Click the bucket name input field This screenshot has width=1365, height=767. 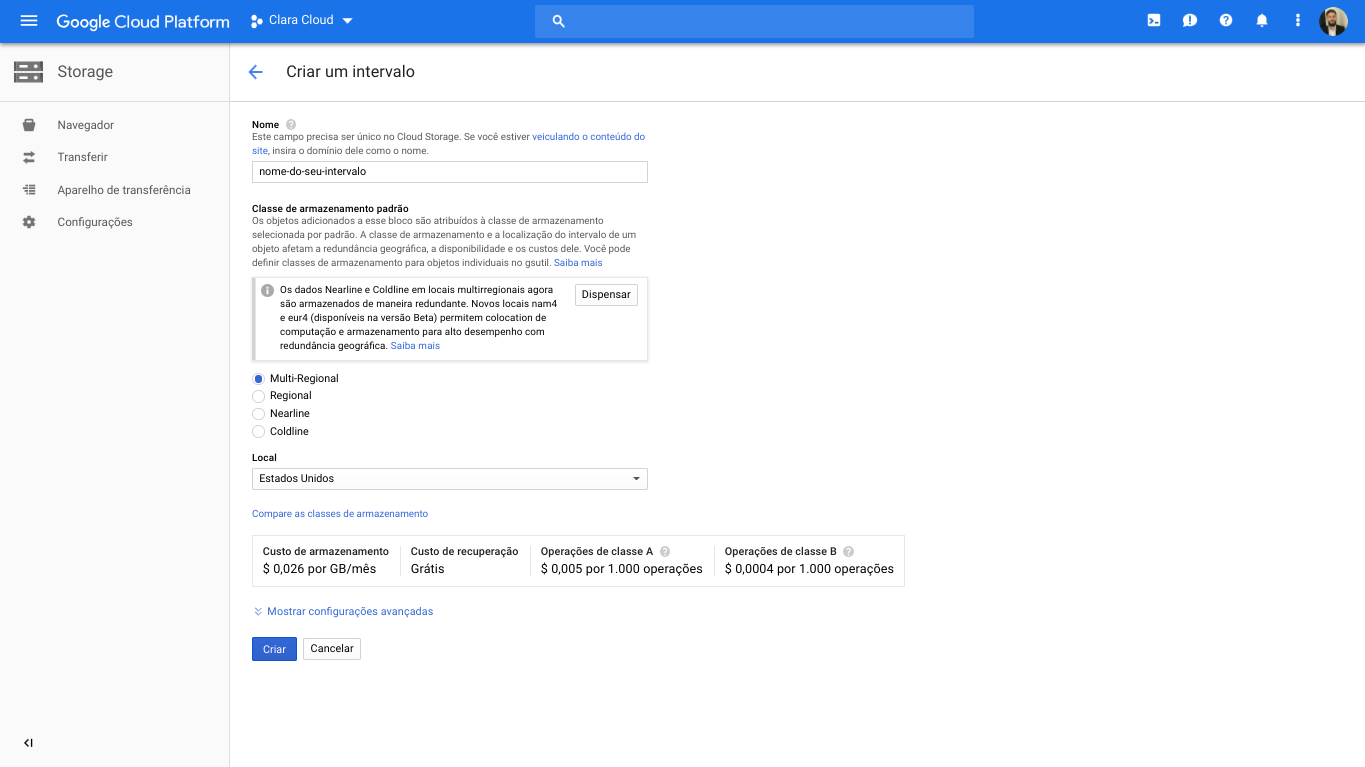tap(450, 172)
